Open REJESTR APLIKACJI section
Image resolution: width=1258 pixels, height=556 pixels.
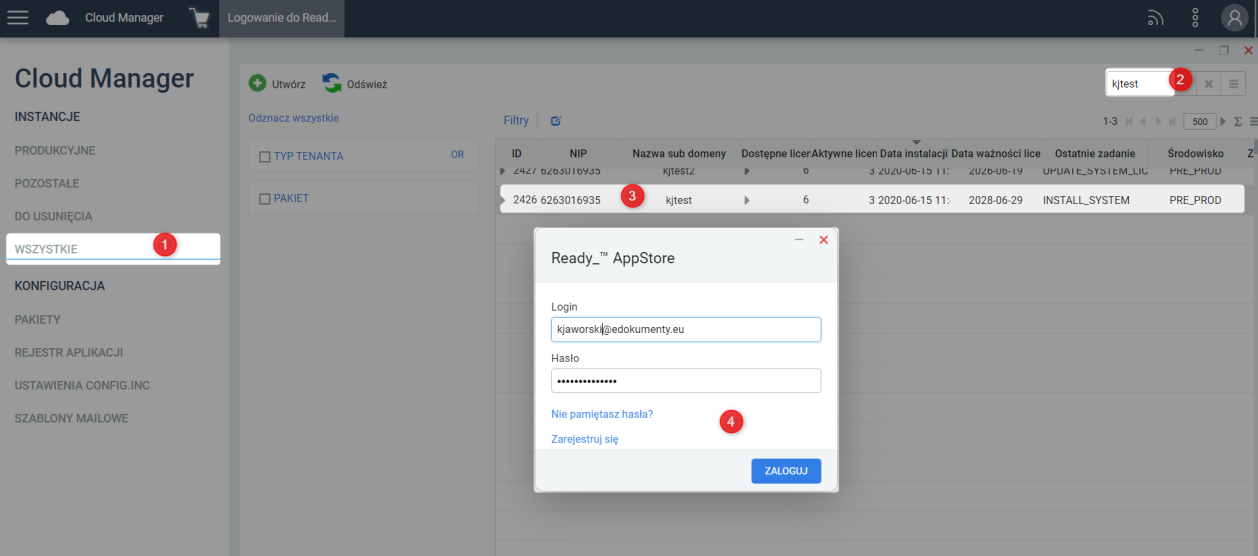[x=69, y=353]
